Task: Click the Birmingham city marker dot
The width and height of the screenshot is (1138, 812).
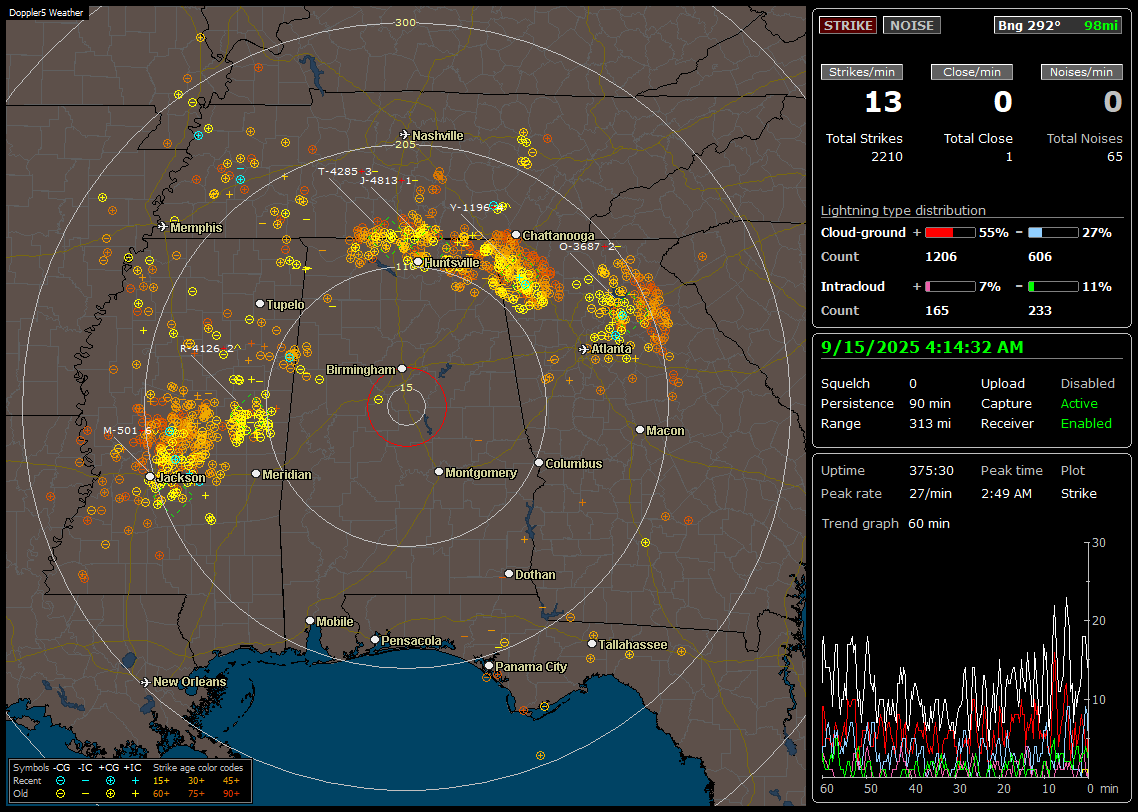Action: coord(402,369)
